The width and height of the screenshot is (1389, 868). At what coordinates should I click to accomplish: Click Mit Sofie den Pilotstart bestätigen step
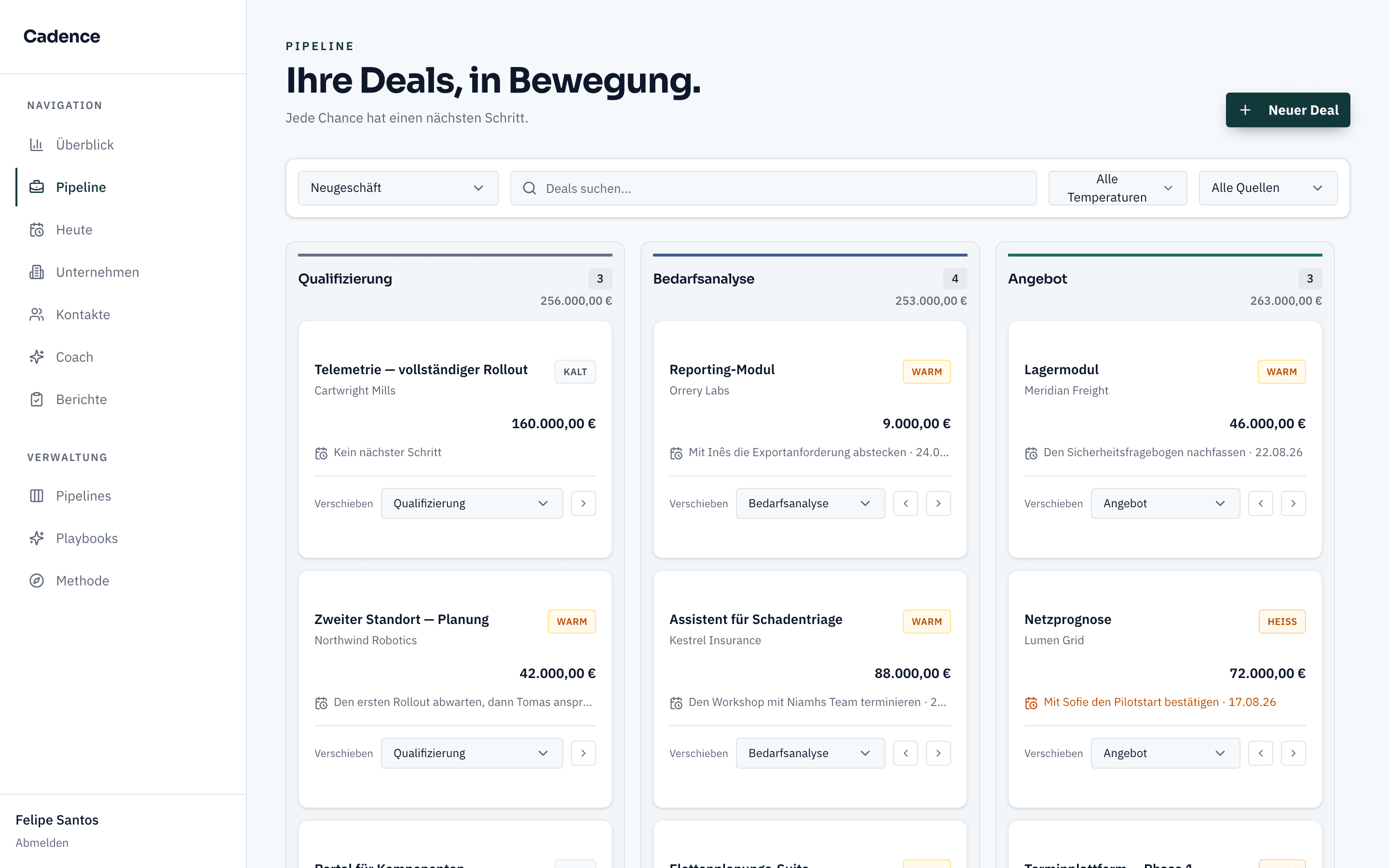click(x=1159, y=702)
